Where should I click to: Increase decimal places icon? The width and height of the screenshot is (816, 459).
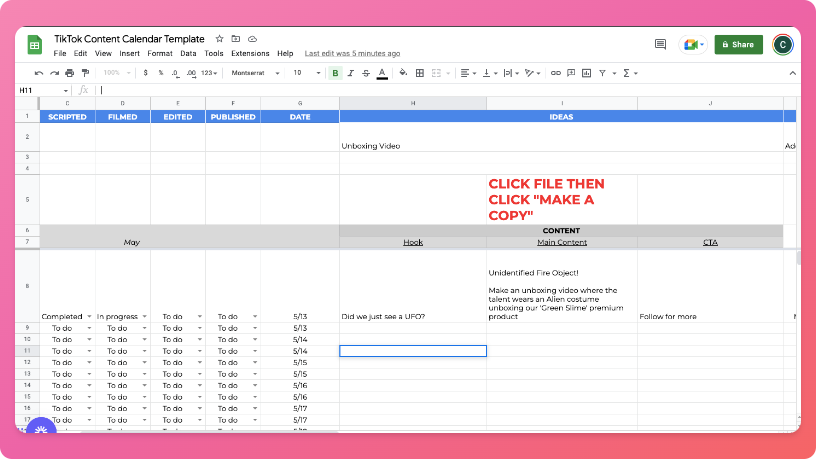pos(192,73)
